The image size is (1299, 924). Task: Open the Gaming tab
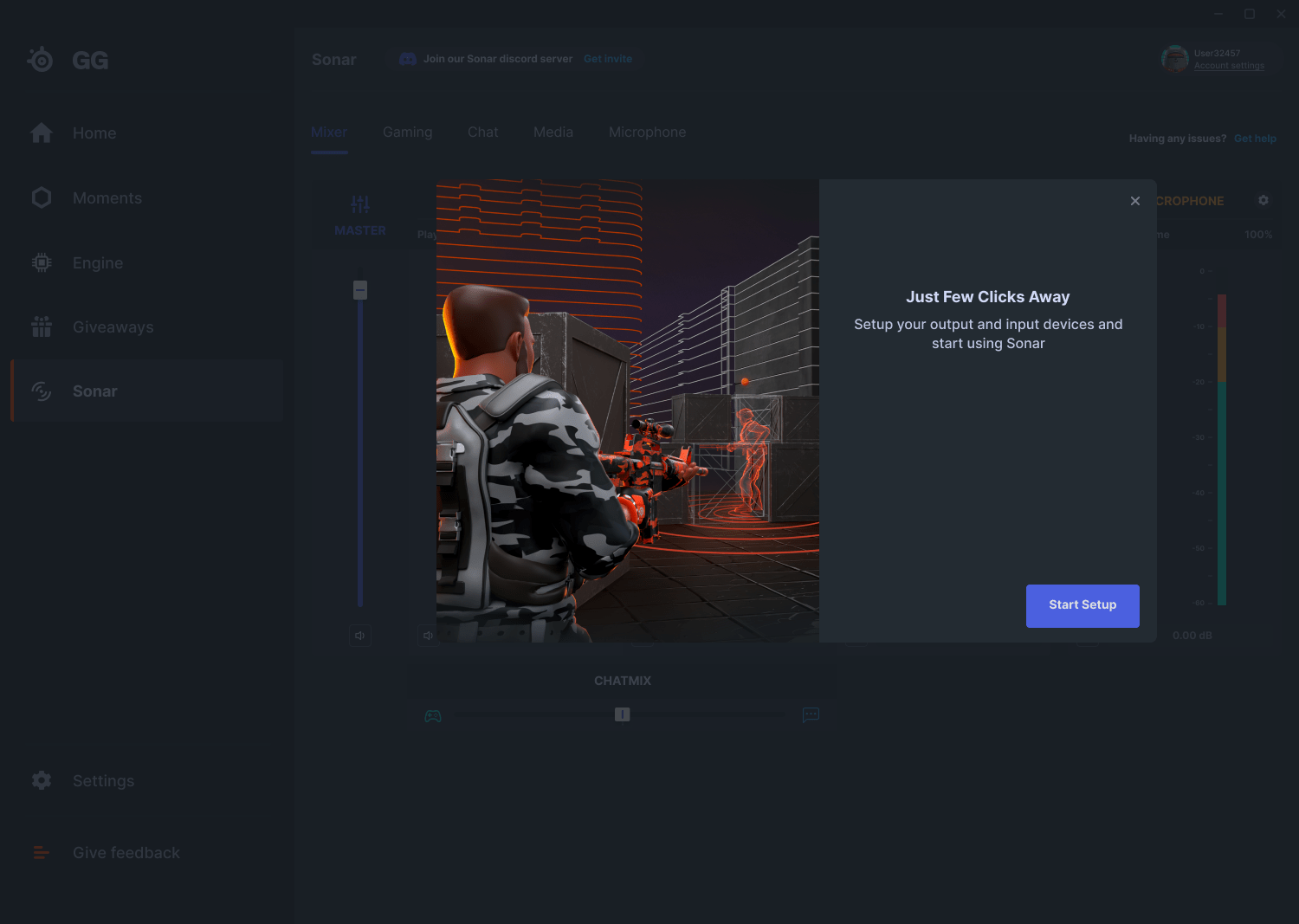[407, 132]
